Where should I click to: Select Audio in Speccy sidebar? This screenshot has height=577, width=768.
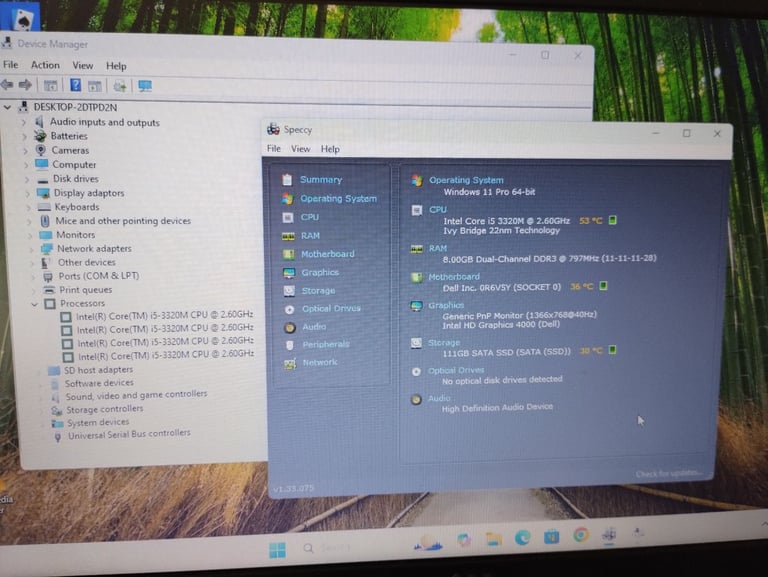pyautogui.click(x=314, y=327)
